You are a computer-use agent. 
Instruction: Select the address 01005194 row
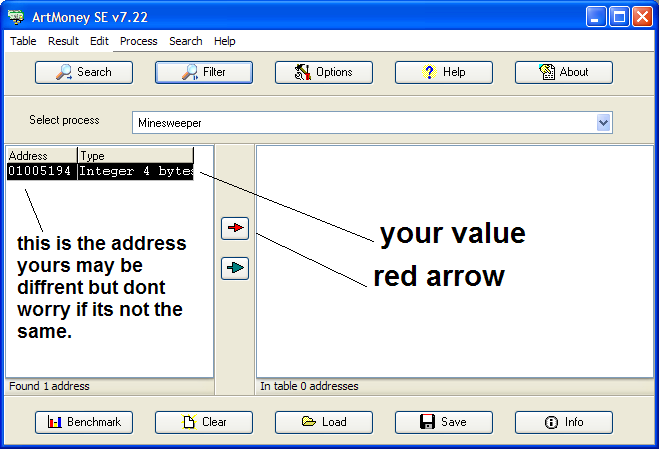point(100,171)
